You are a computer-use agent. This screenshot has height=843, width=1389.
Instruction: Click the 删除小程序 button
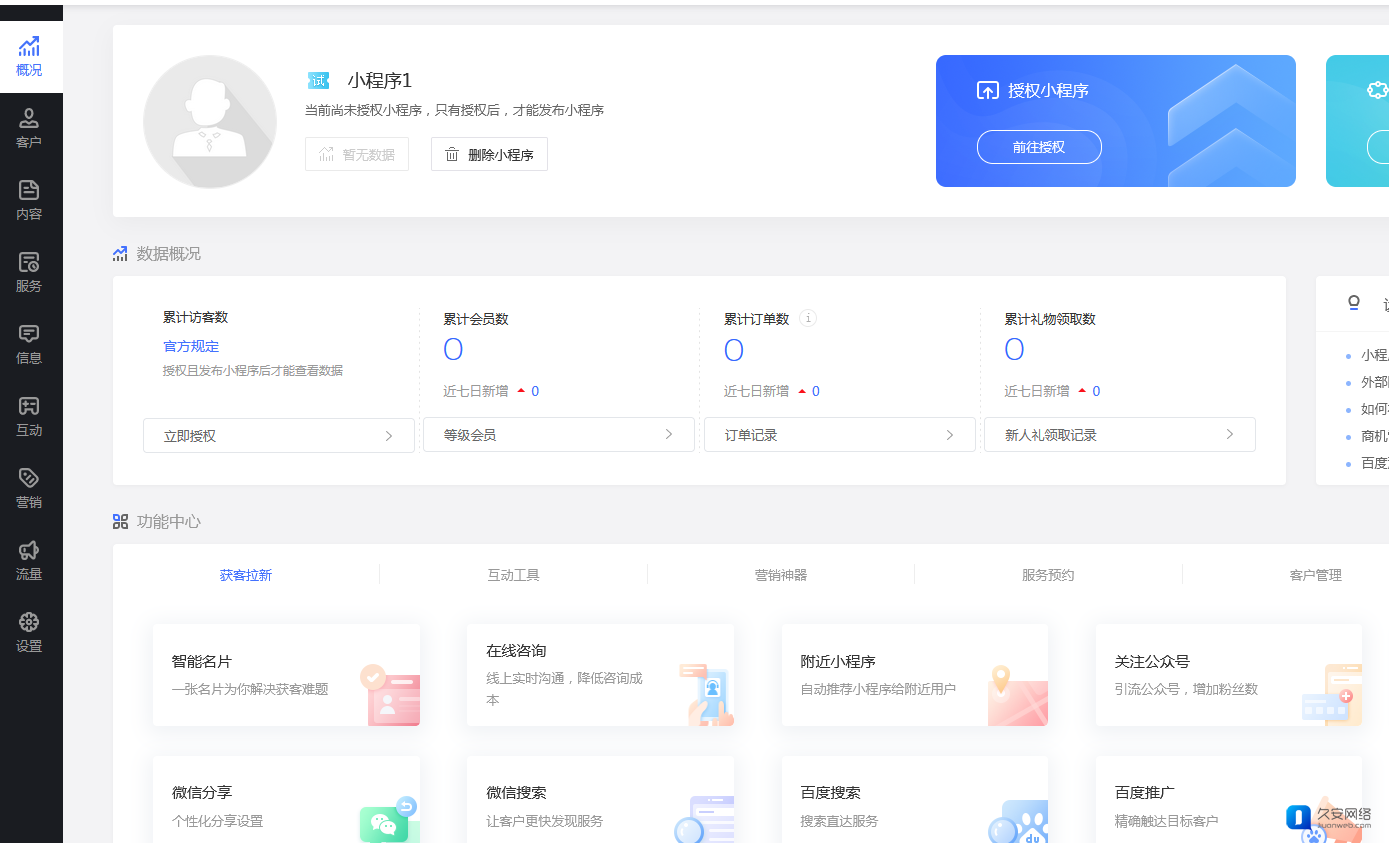pos(489,154)
